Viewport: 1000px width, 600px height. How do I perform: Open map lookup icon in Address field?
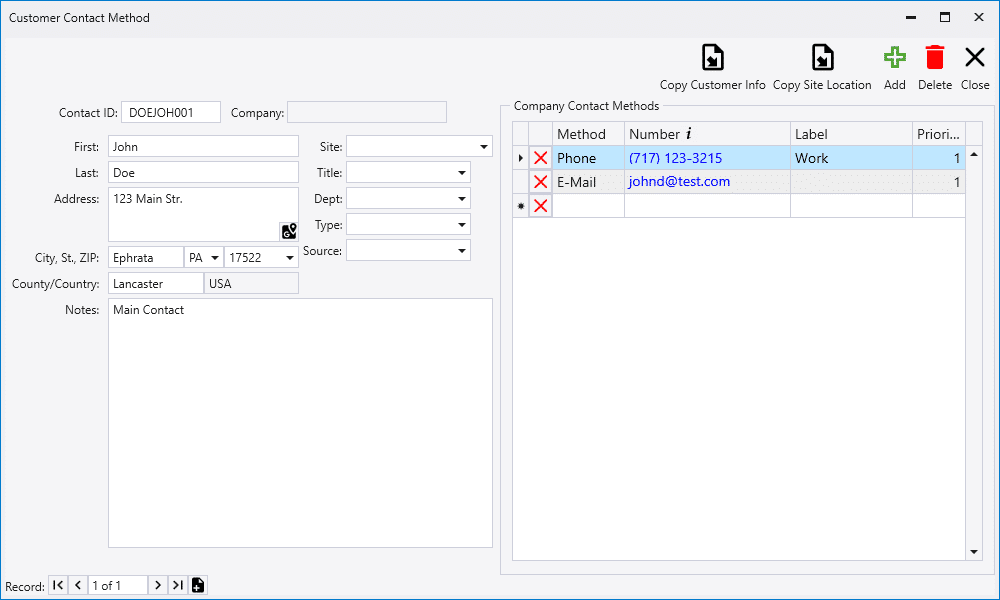[289, 231]
